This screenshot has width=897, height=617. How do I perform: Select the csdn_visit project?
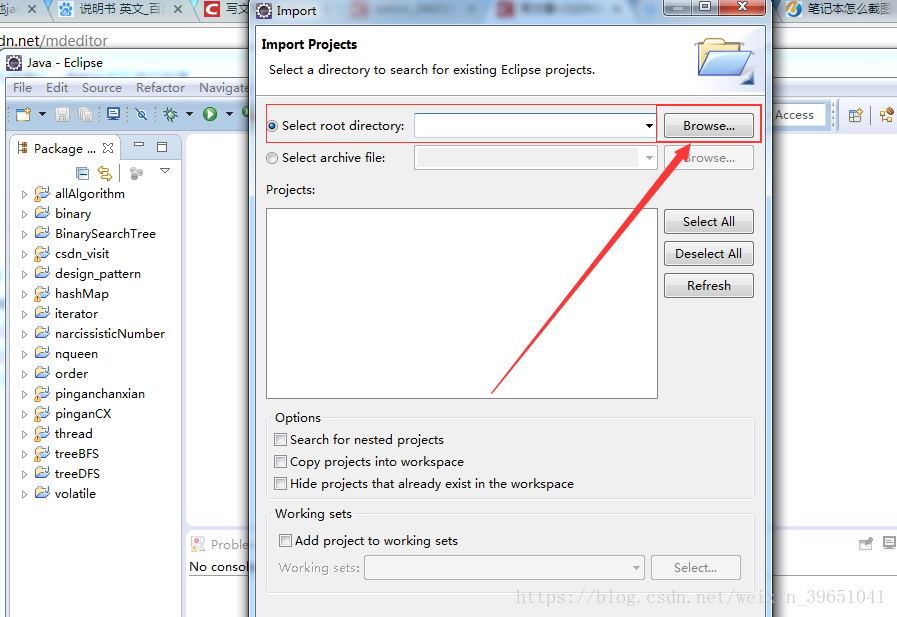[x=82, y=254]
